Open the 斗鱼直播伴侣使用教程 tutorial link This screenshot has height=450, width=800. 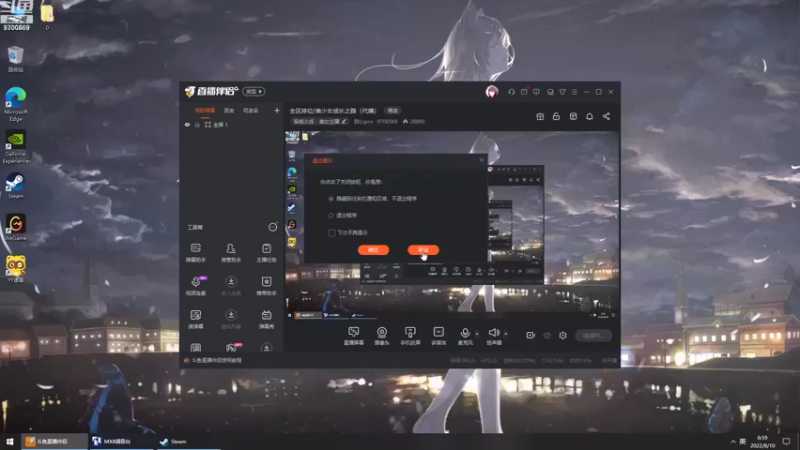[217, 360]
